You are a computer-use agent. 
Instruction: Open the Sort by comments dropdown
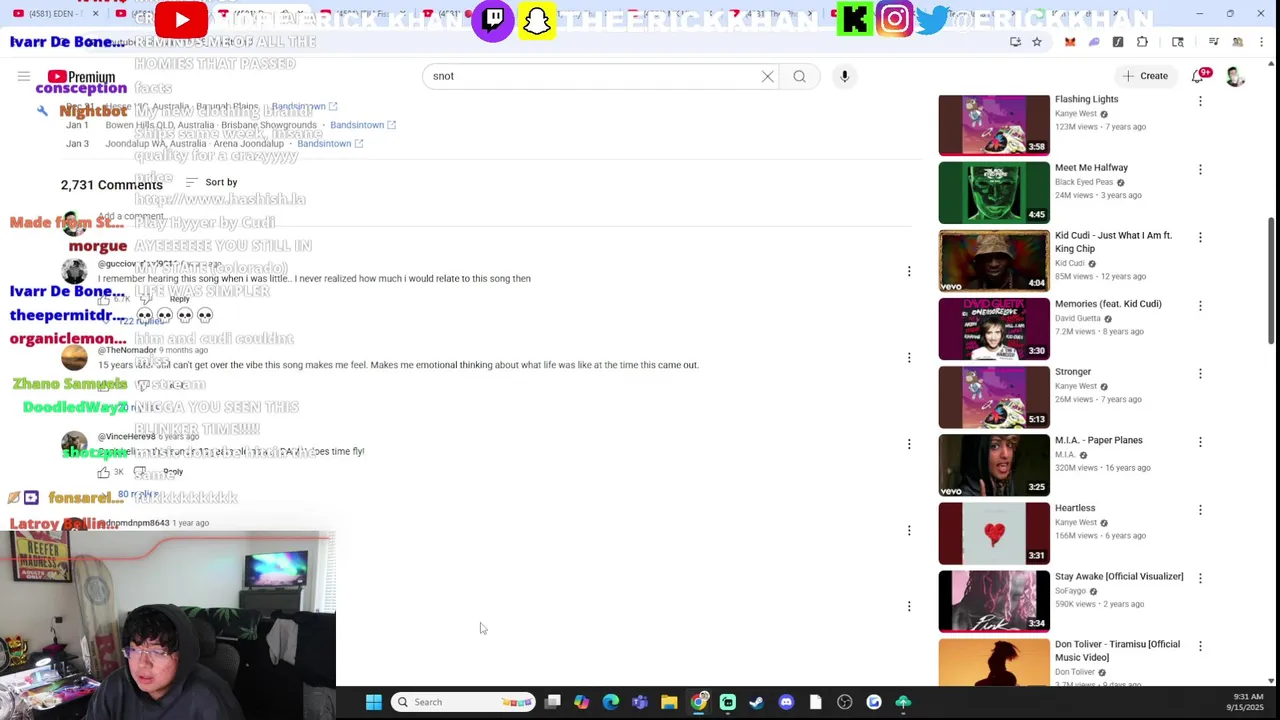point(211,182)
